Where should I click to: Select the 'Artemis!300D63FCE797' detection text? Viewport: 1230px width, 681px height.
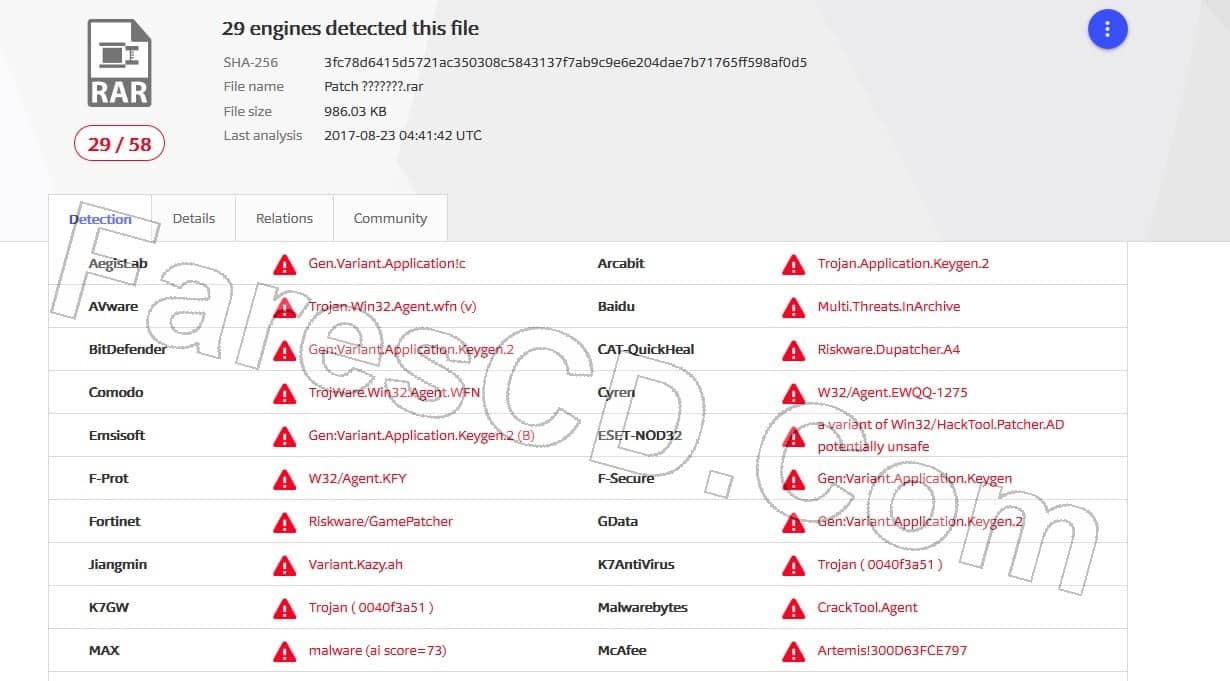coord(892,651)
